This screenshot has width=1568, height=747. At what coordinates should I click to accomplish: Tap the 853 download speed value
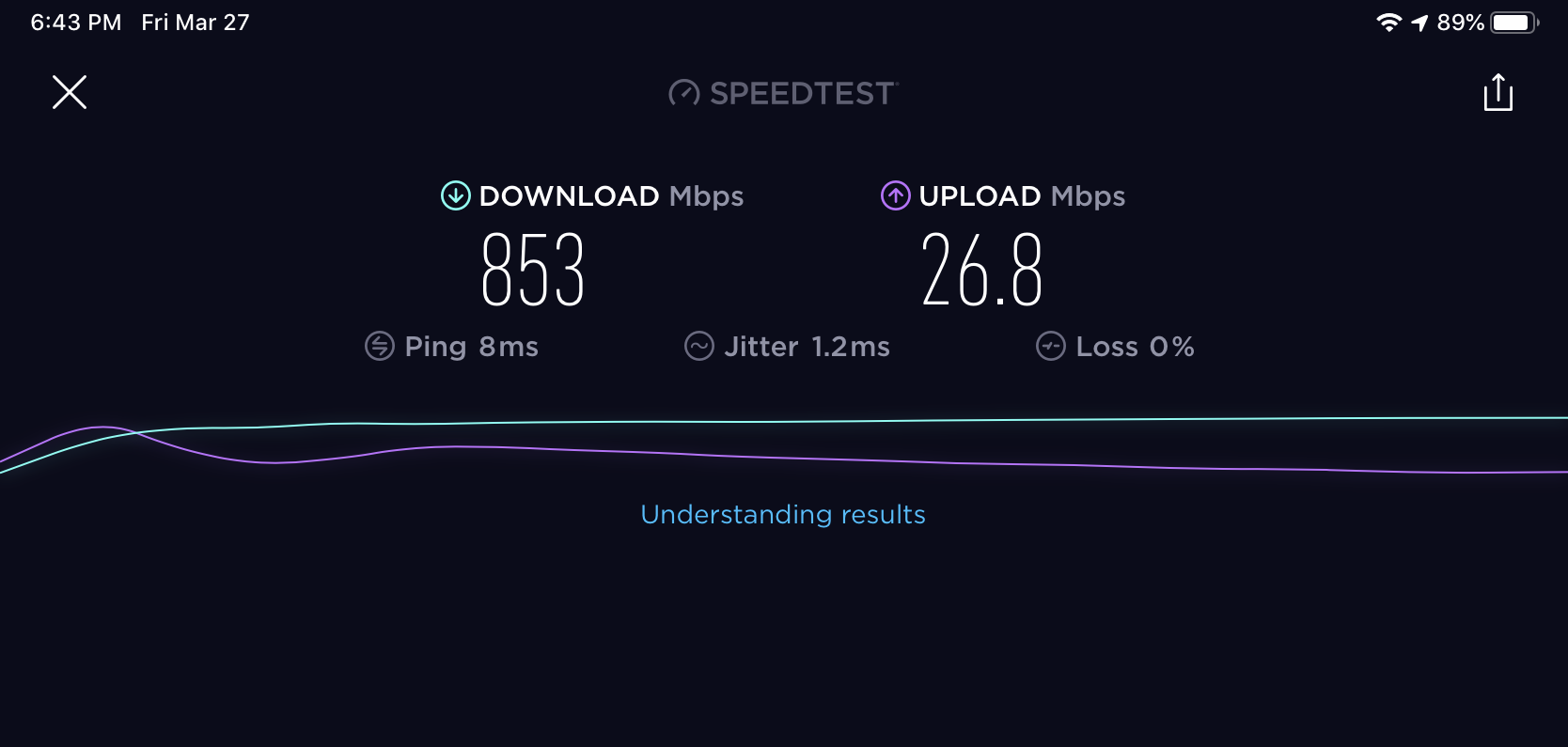pyautogui.click(x=533, y=271)
